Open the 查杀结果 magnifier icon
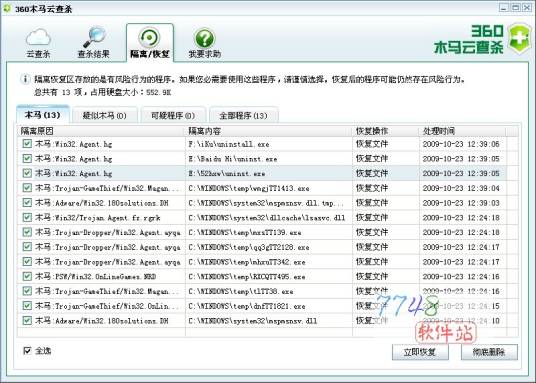The width and height of the screenshot is (536, 383). pyautogui.click(x=94, y=37)
